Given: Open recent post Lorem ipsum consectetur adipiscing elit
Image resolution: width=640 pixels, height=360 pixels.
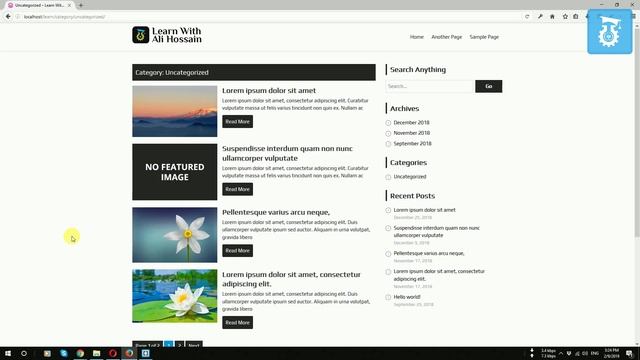Looking at the screenshot, I should (x=439, y=275).
